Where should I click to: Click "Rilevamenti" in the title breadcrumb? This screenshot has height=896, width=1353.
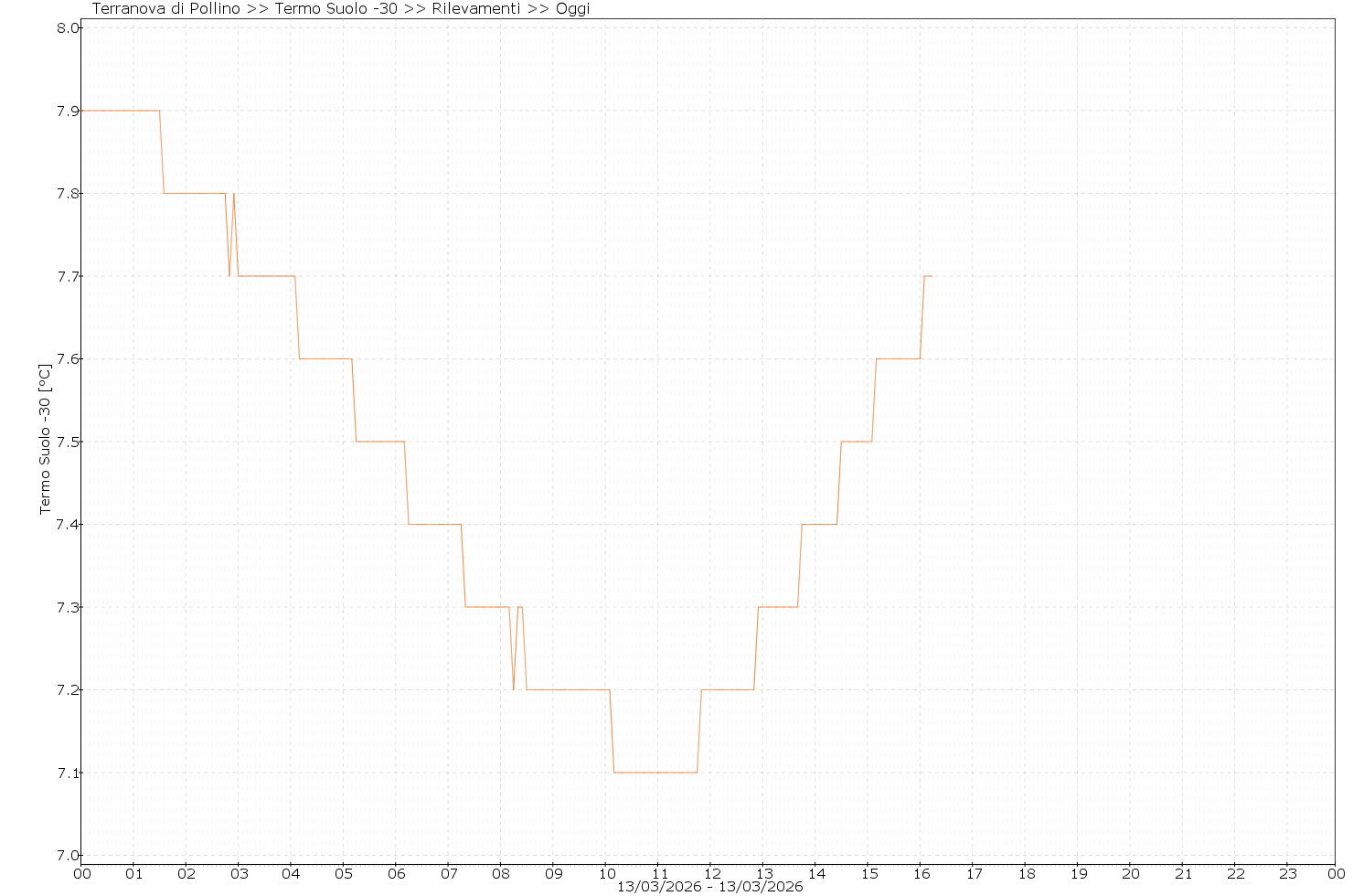tap(478, 9)
